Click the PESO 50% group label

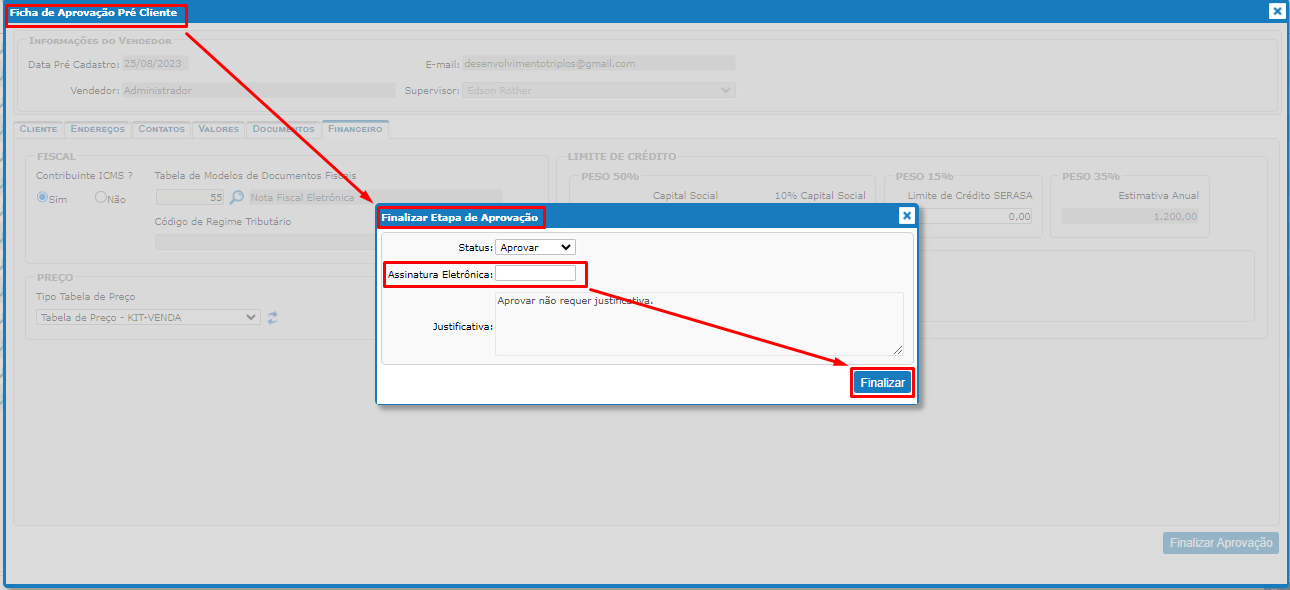click(x=610, y=177)
